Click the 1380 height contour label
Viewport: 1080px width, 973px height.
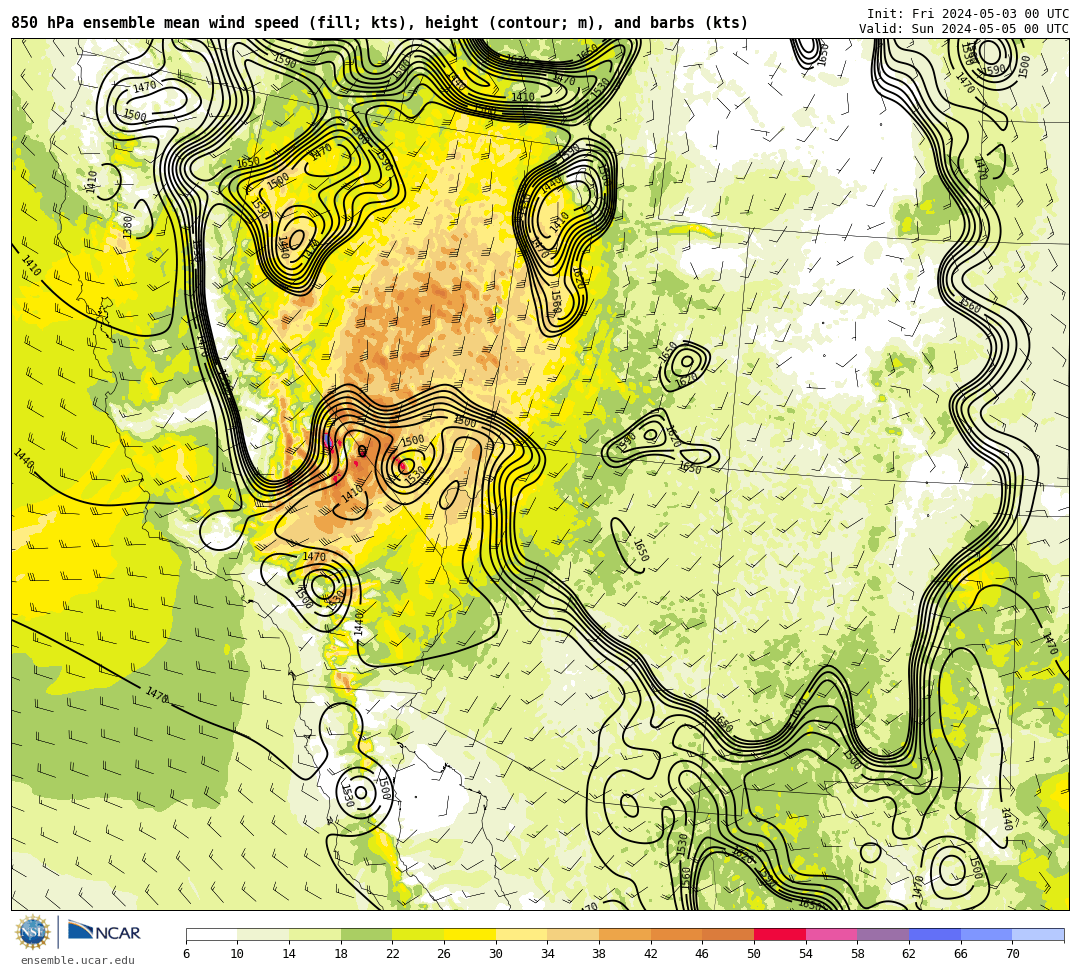pos(127,226)
